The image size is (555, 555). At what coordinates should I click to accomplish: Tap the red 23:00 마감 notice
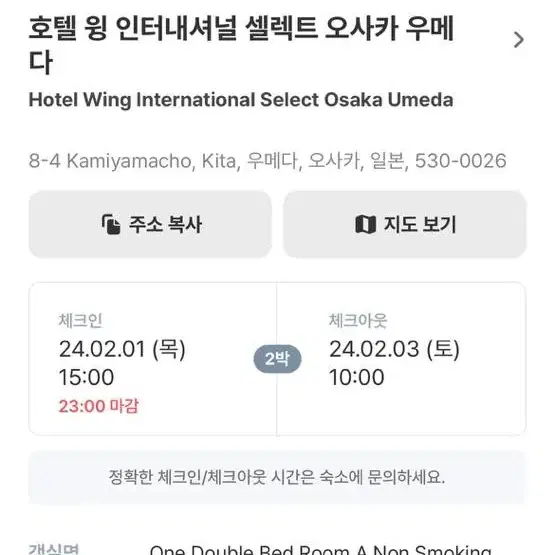click(99, 406)
